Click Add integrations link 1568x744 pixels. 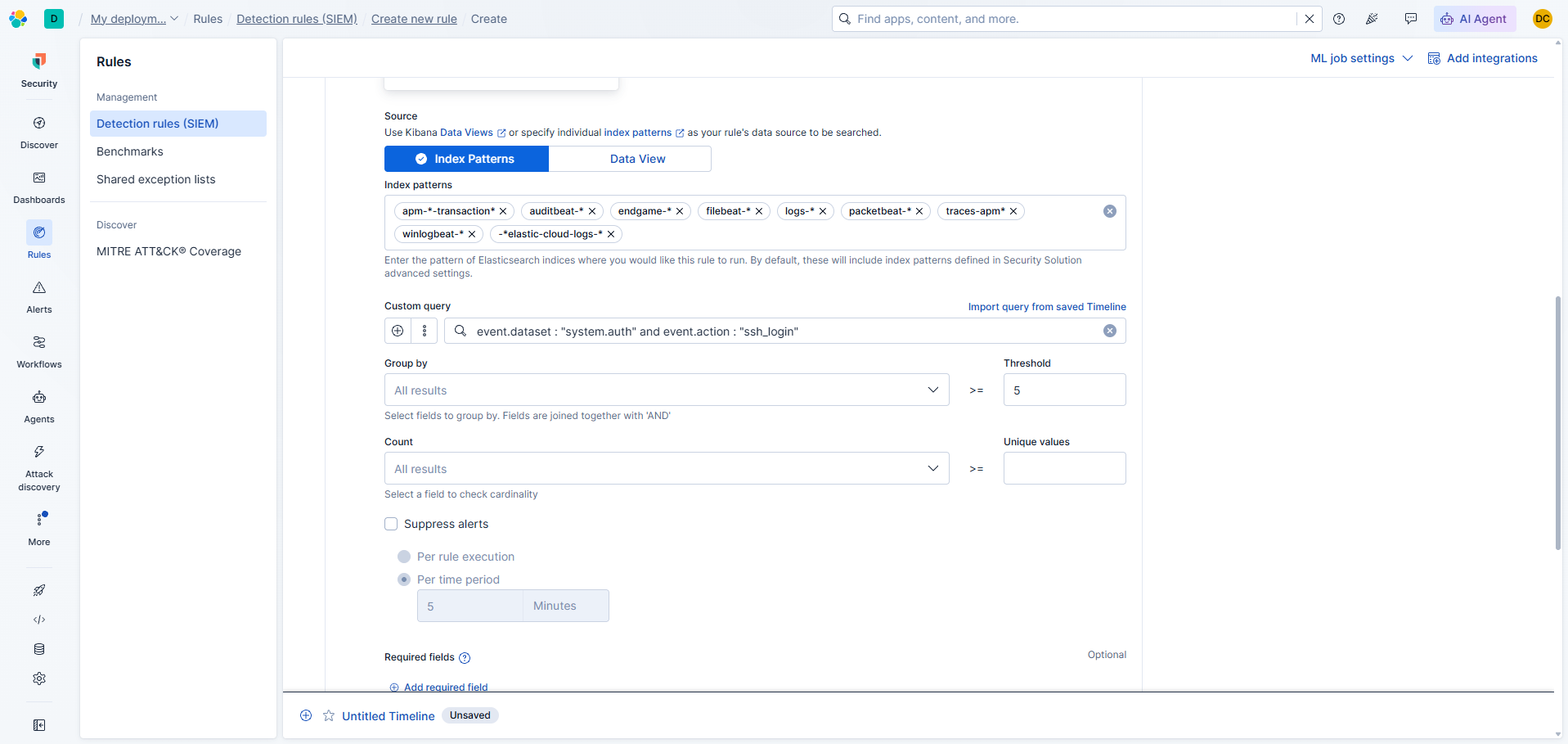(x=1482, y=58)
